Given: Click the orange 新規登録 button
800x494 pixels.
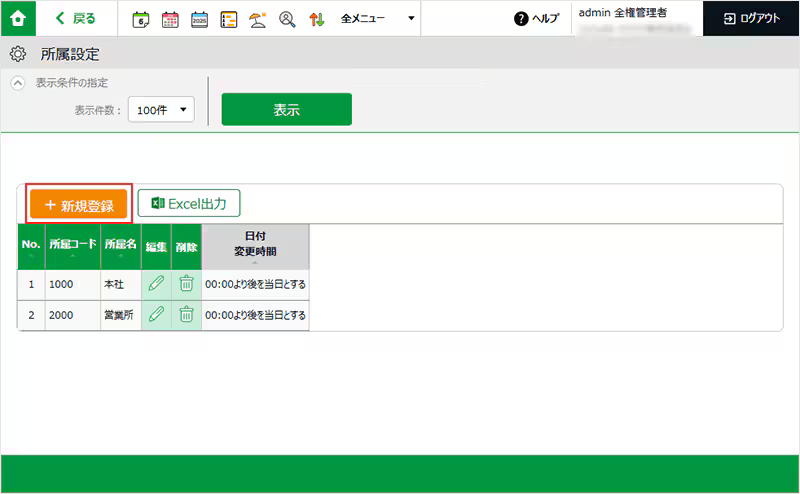Looking at the screenshot, I should tap(79, 205).
